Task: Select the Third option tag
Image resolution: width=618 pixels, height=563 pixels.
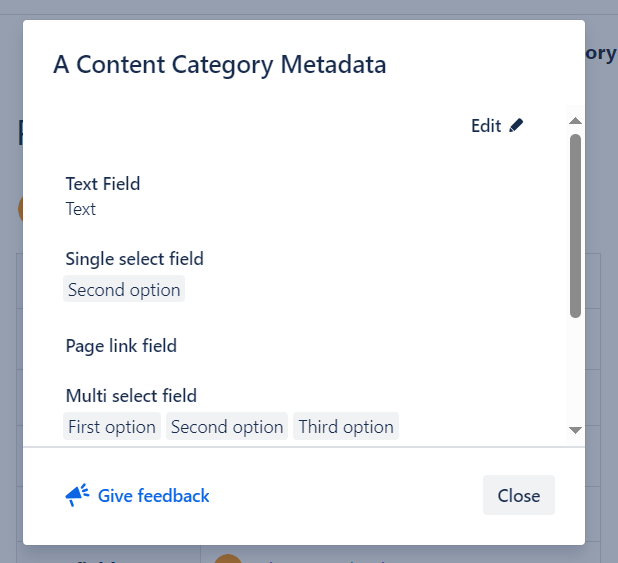Action: [346, 427]
